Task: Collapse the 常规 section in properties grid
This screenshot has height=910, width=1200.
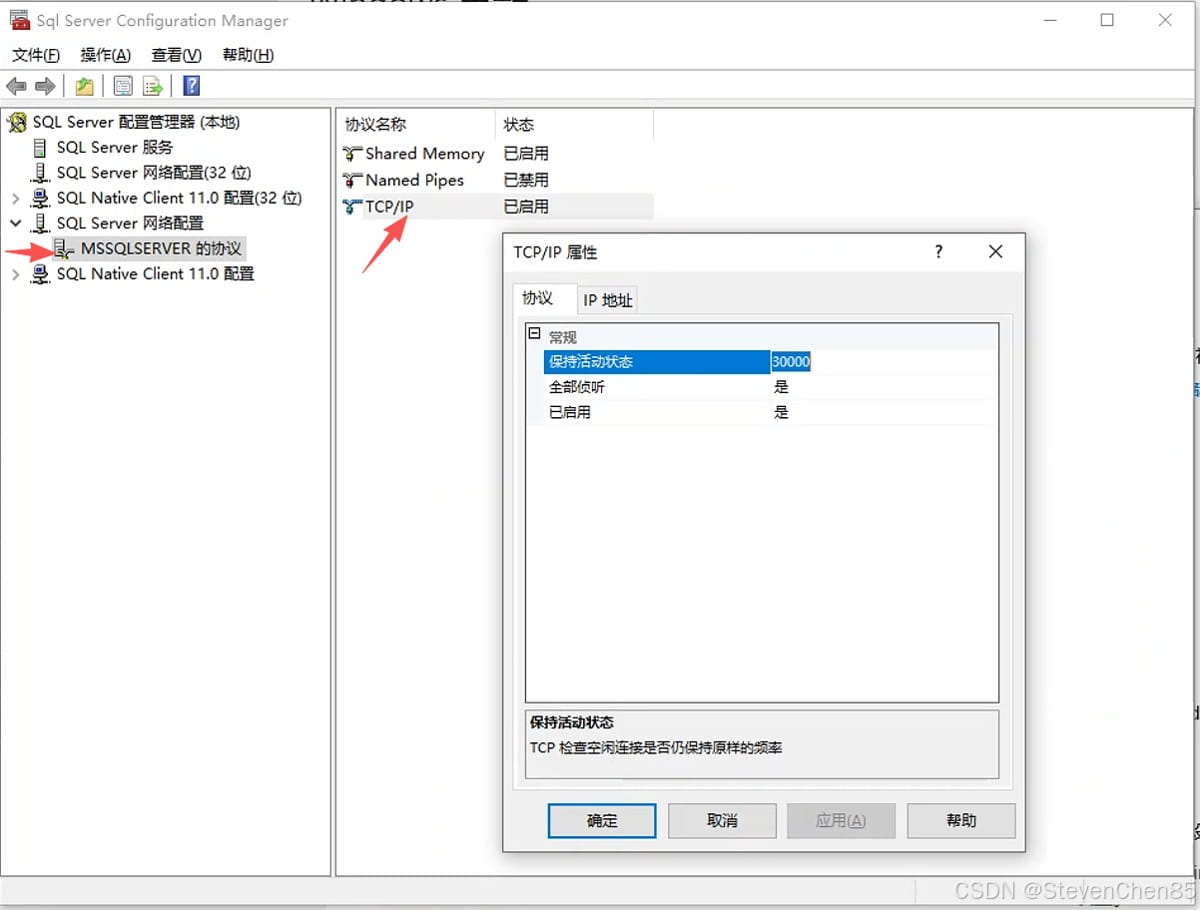Action: [x=535, y=335]
